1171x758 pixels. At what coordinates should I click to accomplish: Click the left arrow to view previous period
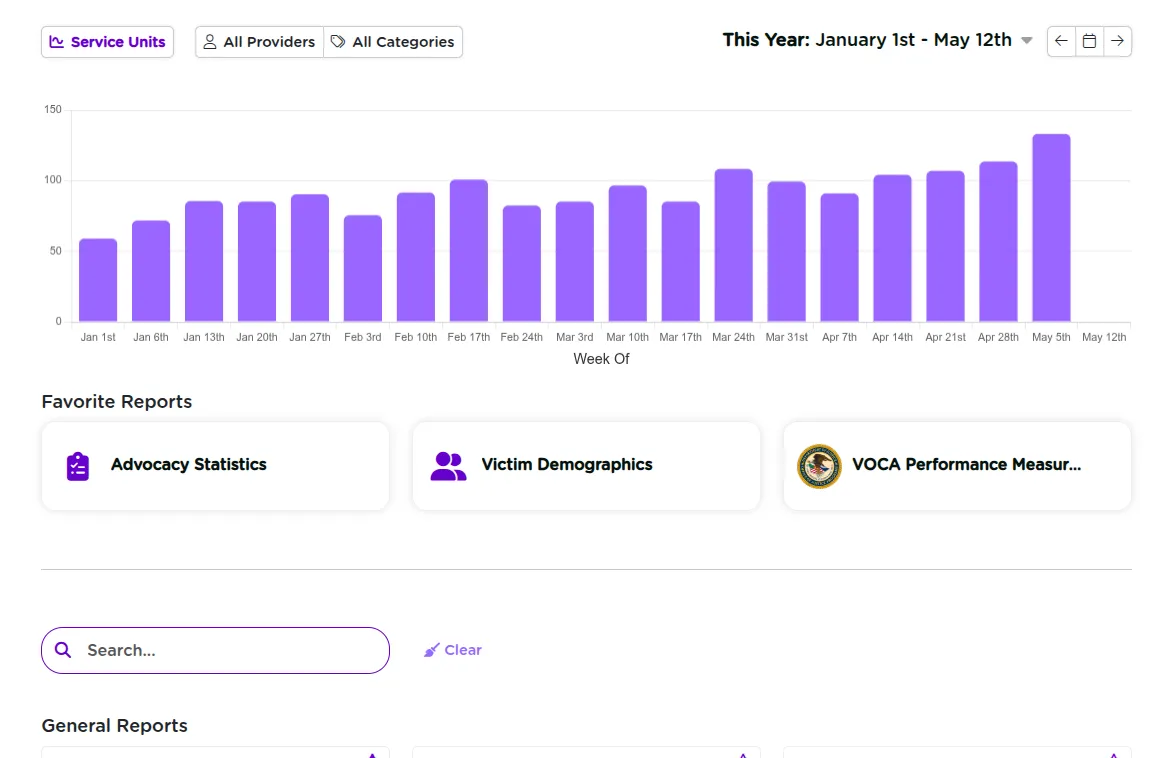tap(1061, 41)
